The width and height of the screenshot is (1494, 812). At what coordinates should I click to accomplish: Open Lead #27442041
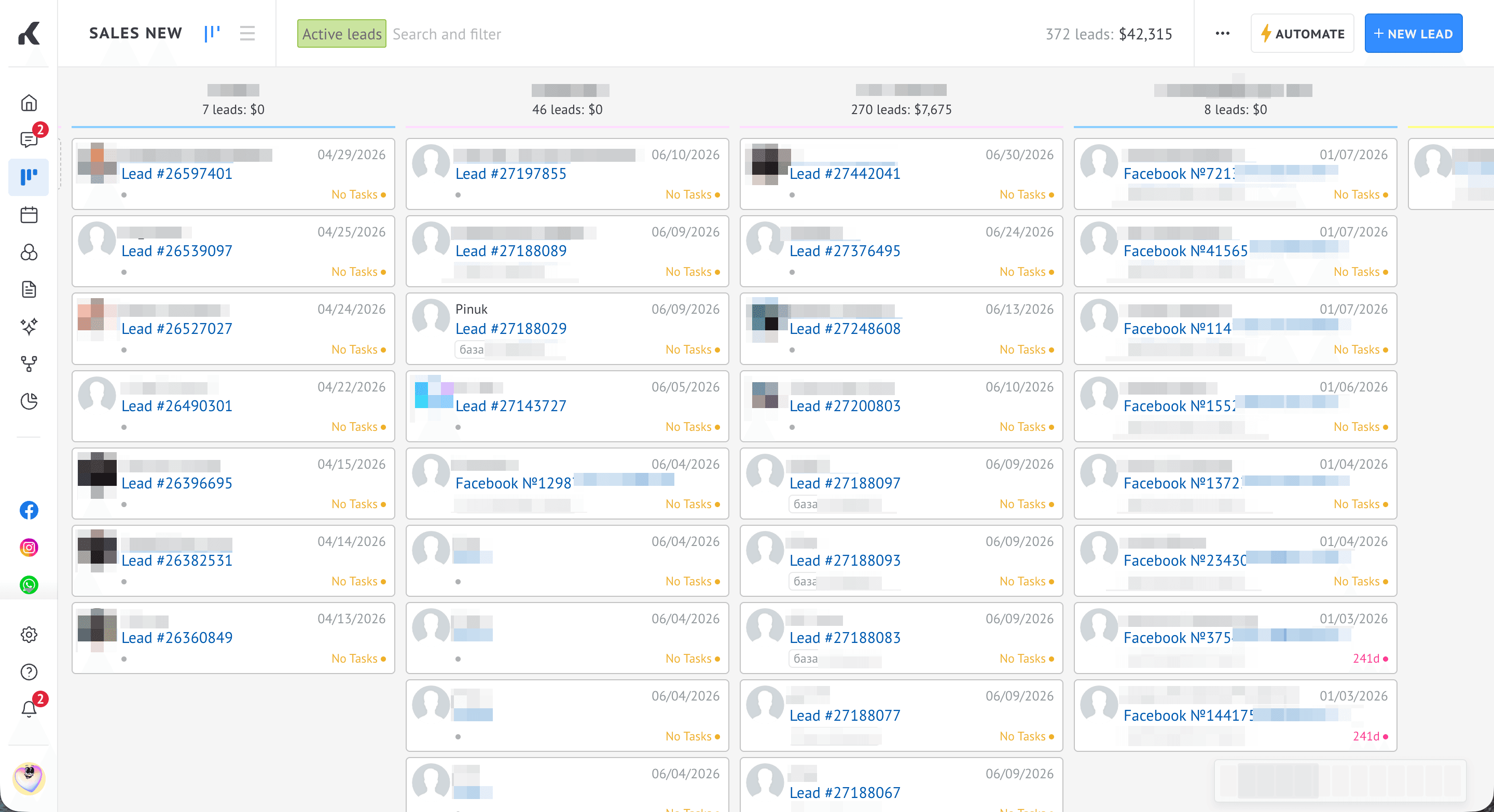[x=845, y=173]
